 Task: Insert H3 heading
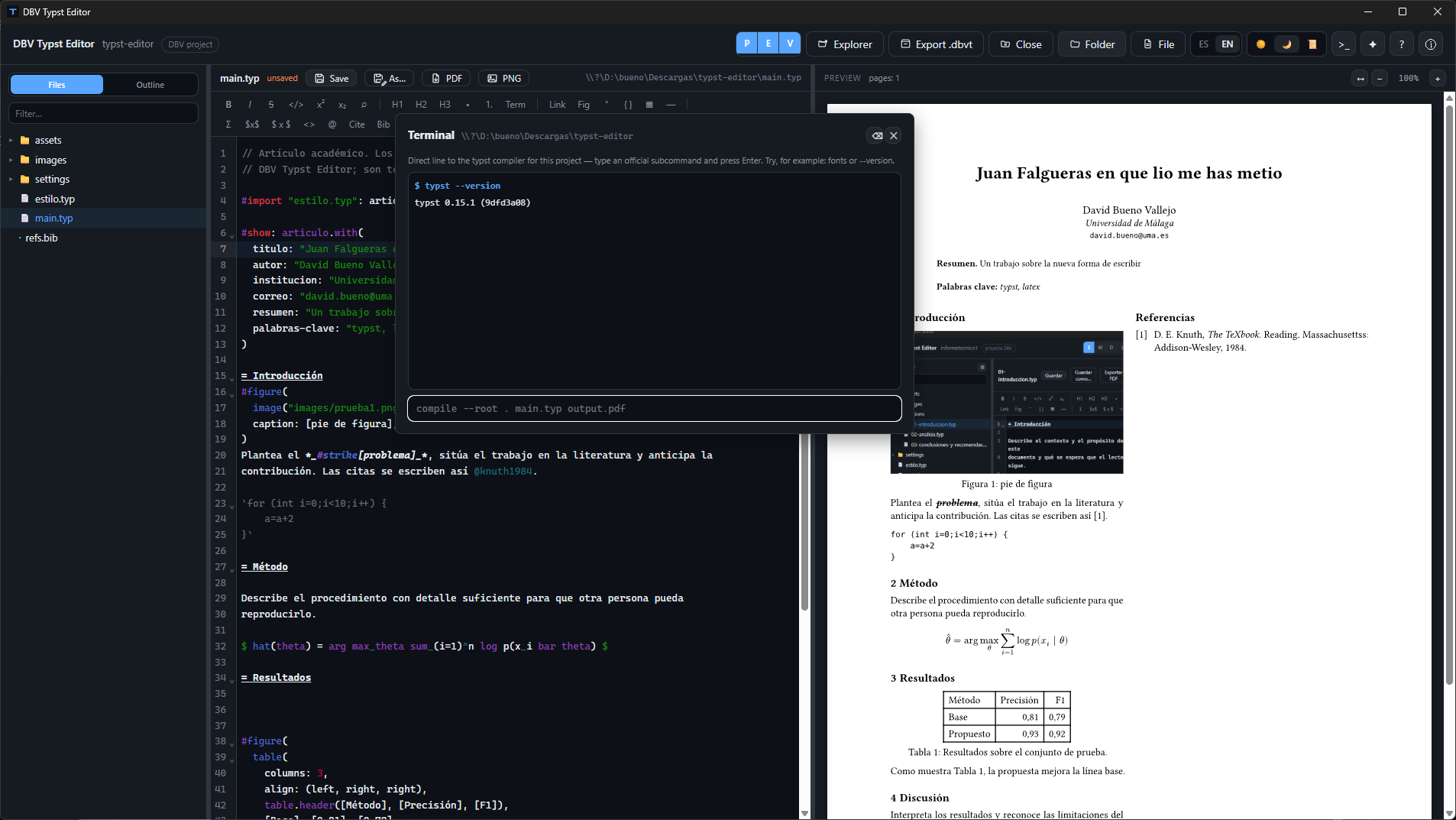(445, 105)
